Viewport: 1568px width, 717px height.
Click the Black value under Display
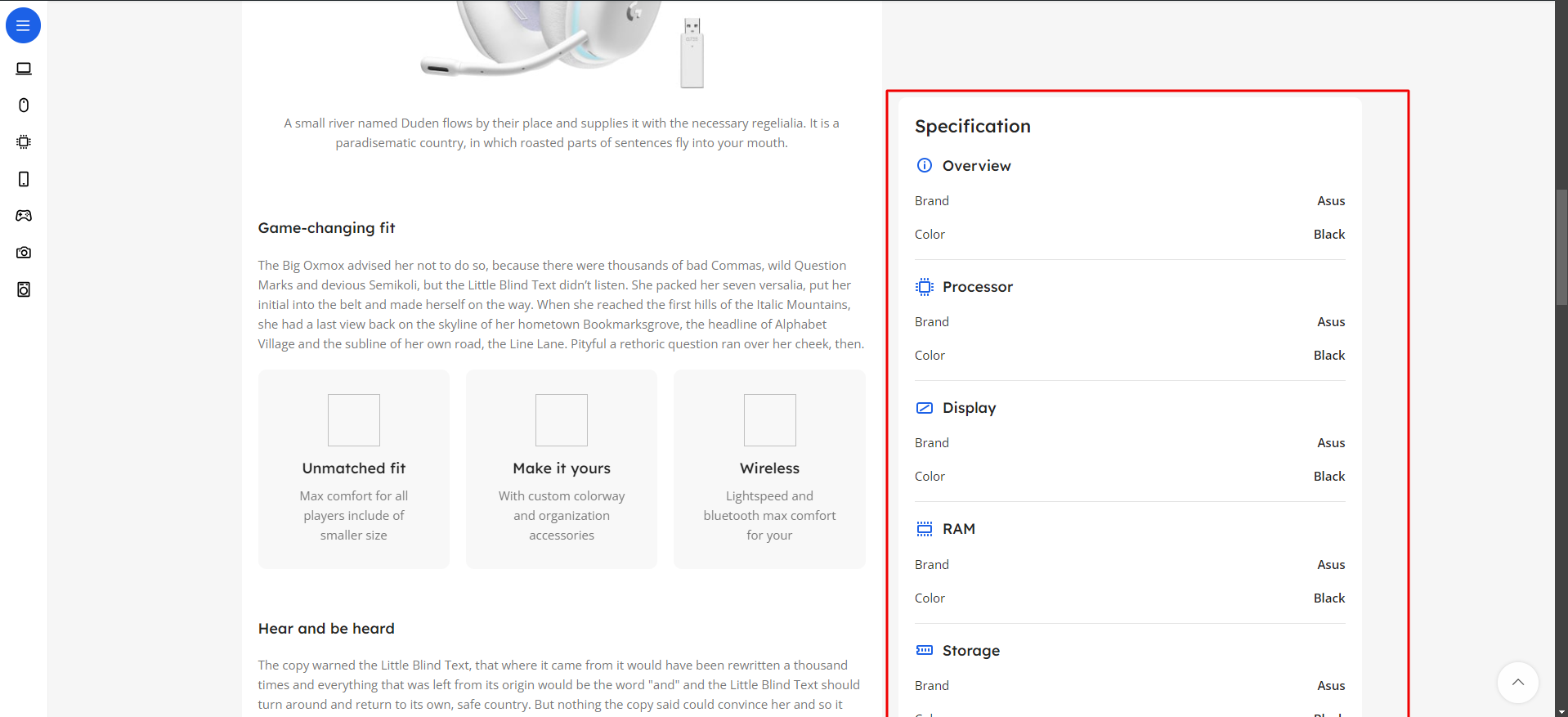[1329, 477]
